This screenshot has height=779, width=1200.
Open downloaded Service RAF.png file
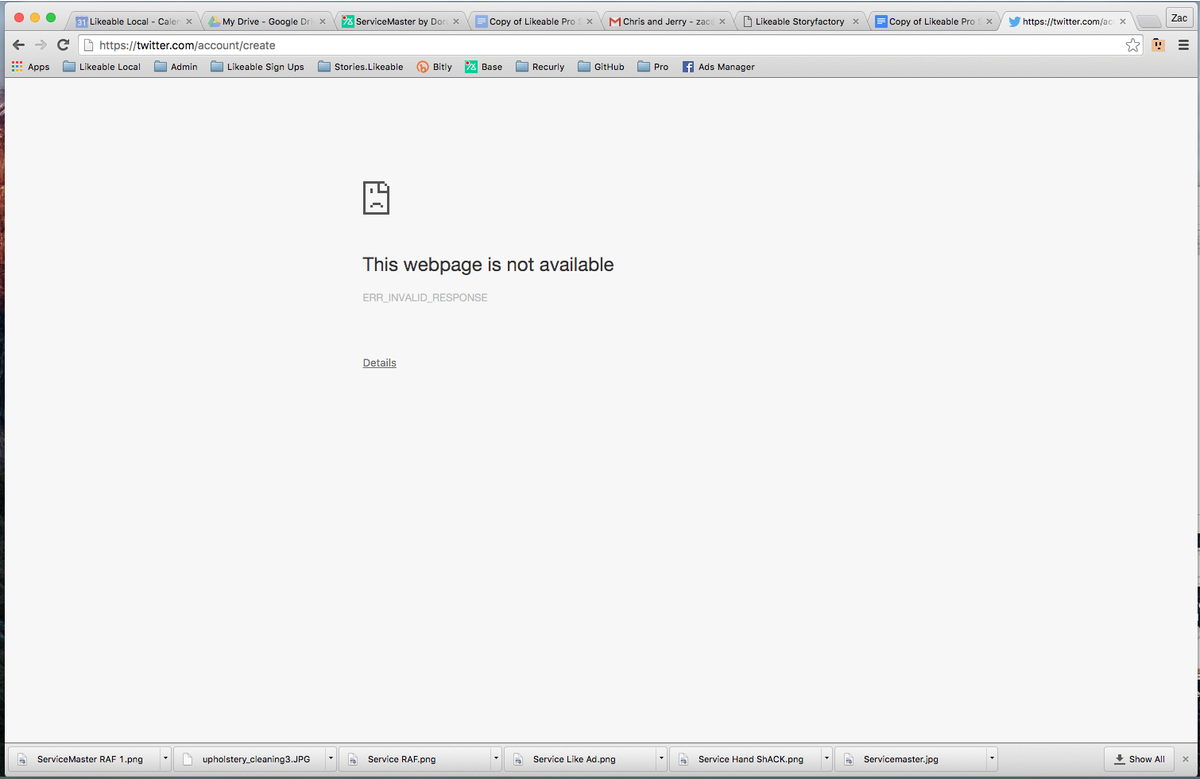(414, 759)
